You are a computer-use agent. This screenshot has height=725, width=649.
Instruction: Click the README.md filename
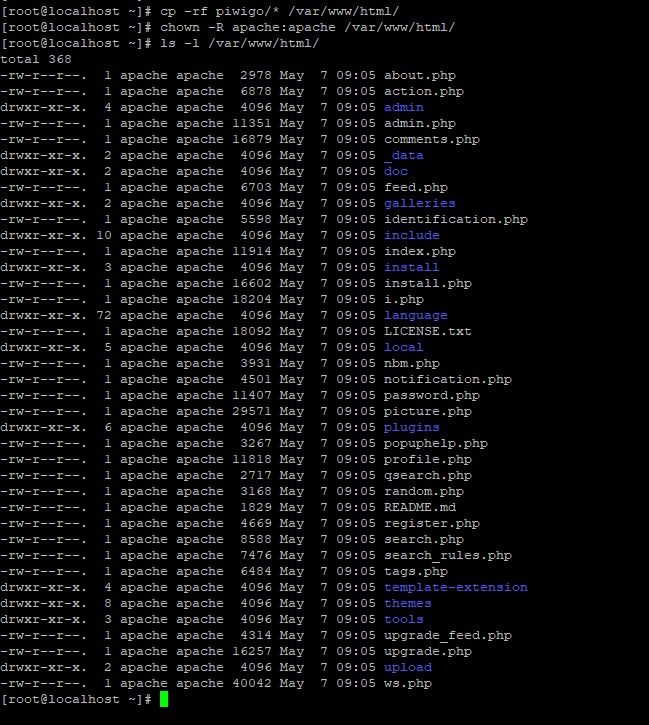click(x=420, y=507)
